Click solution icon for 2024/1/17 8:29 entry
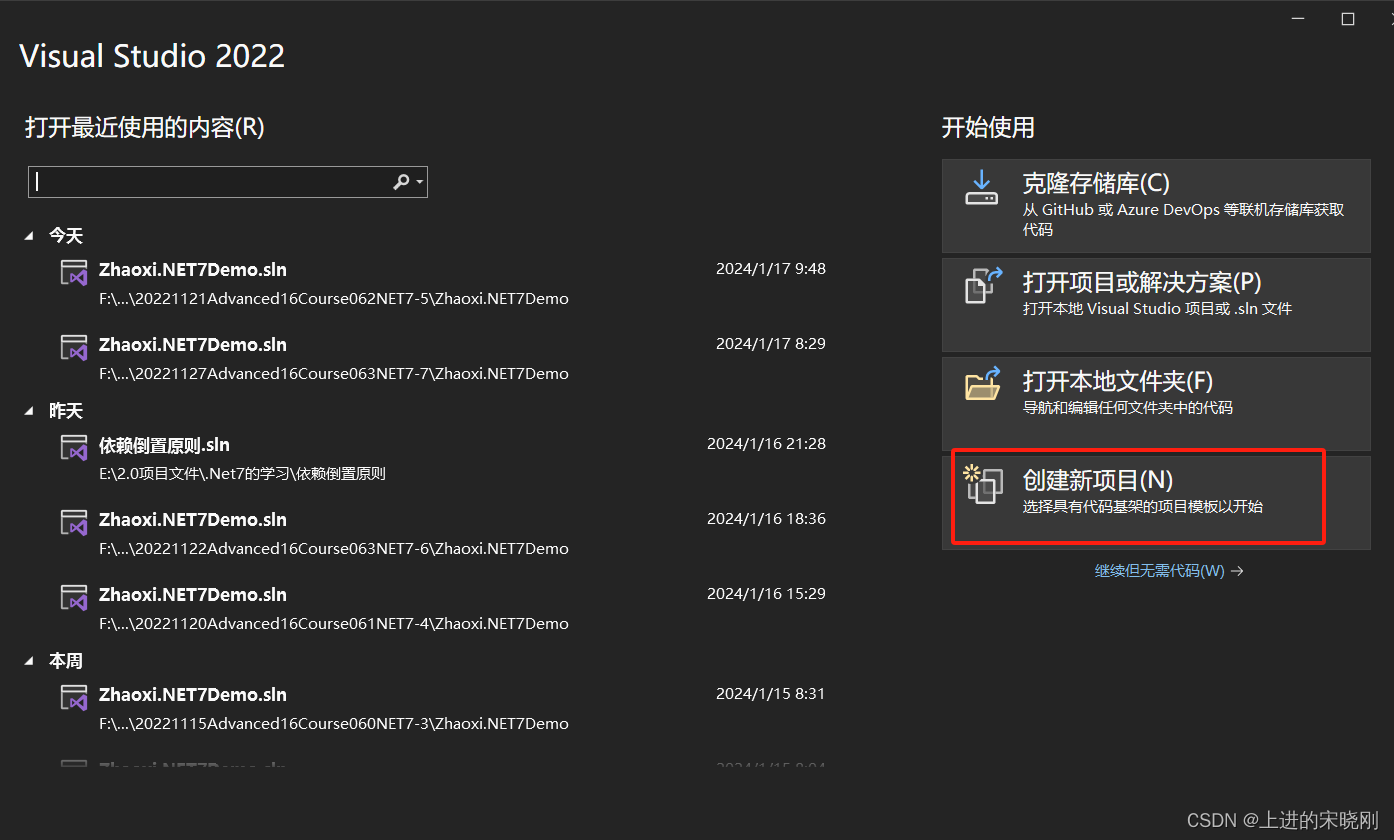The width and height of the screenshot is (1394, 840). (x=74, y=348)
